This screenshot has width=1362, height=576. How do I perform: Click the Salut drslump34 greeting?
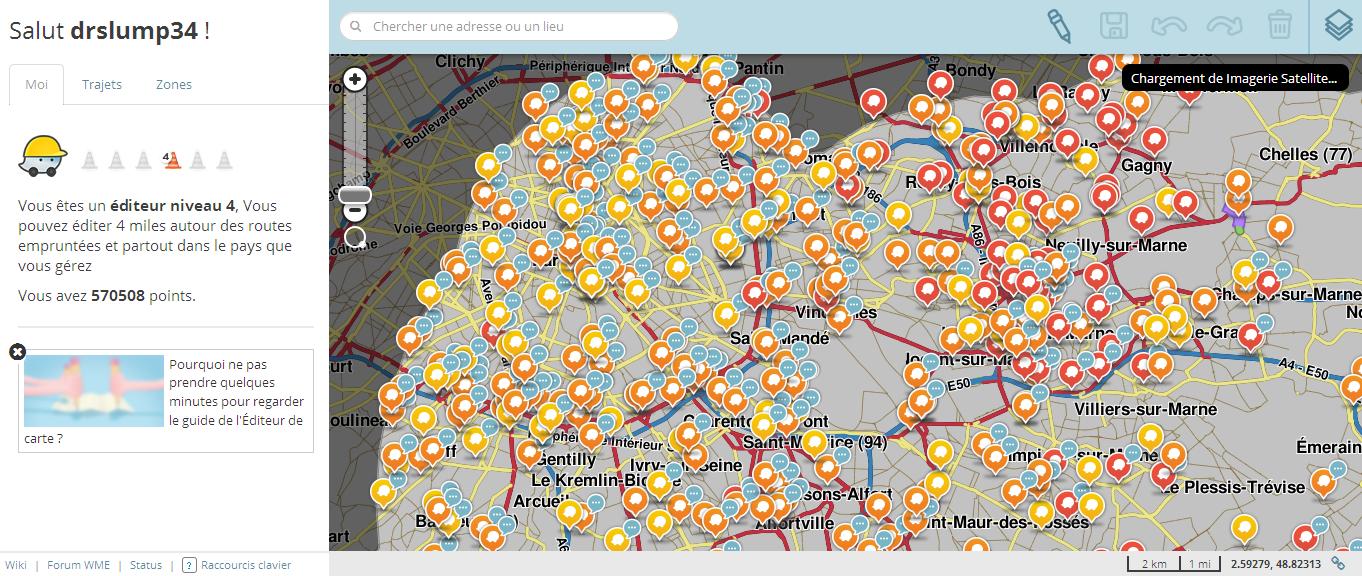(x=110, y=31)
